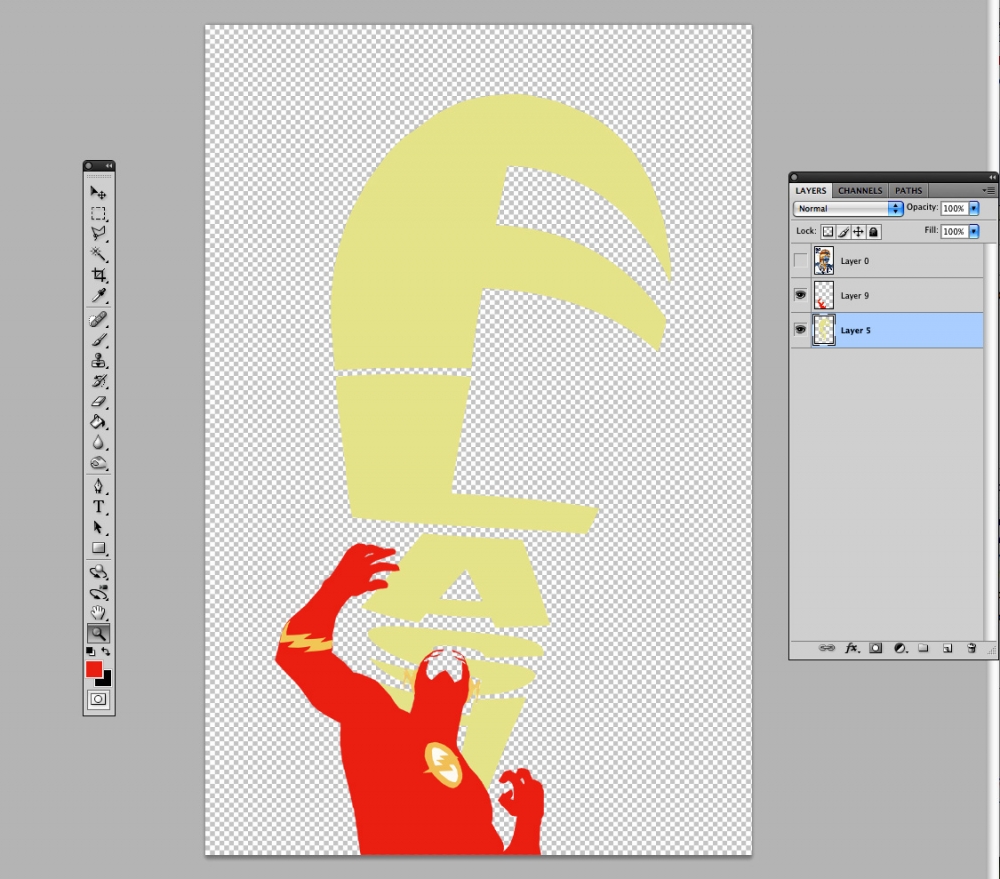The height and width of the screenshot is (879, 1000).
Task: Create new fill or adjustment layer
Action: tap(900, 648)
